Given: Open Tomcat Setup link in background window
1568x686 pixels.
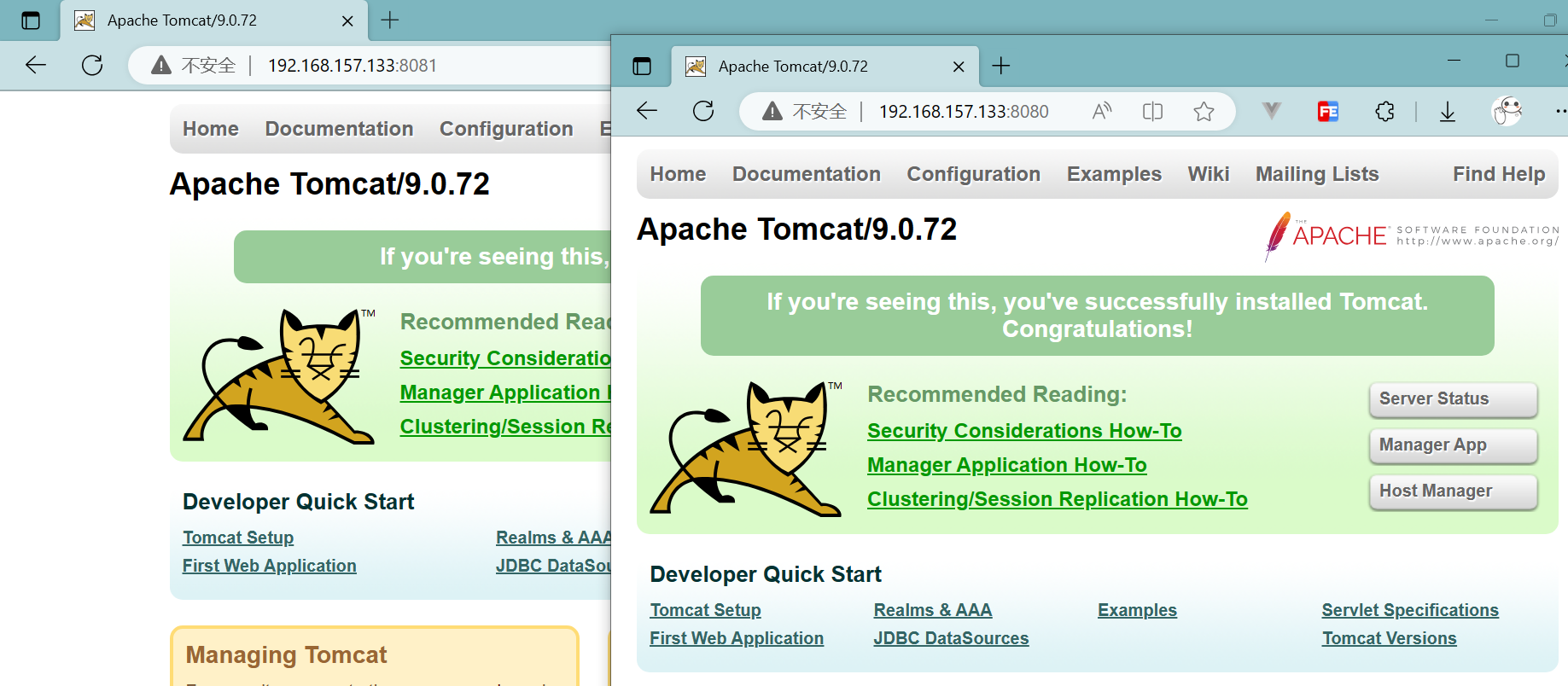Looking at the screenshot, I should [238, 538].
